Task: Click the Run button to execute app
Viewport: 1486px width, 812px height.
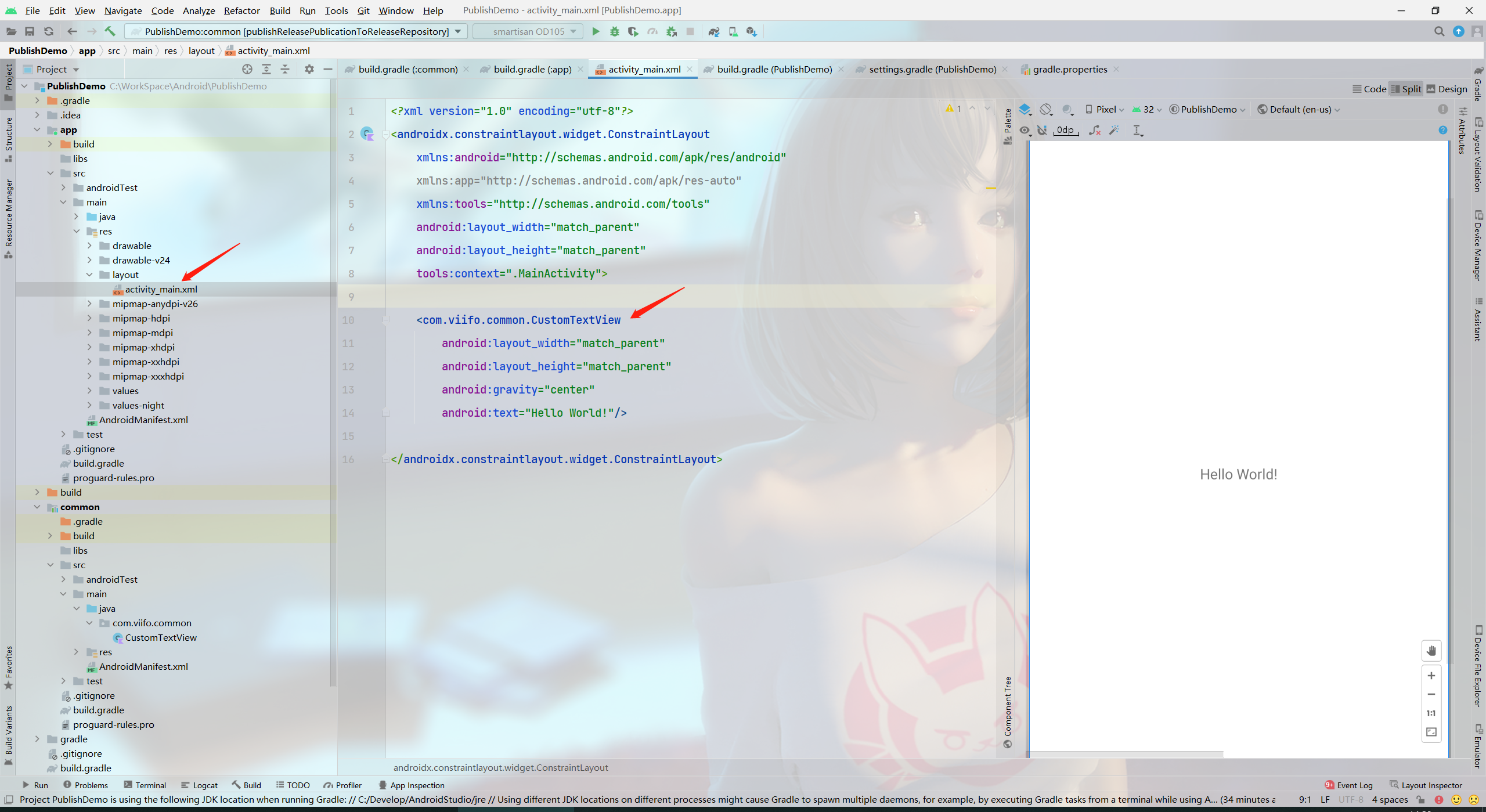Action: click(x=596, y=31)
